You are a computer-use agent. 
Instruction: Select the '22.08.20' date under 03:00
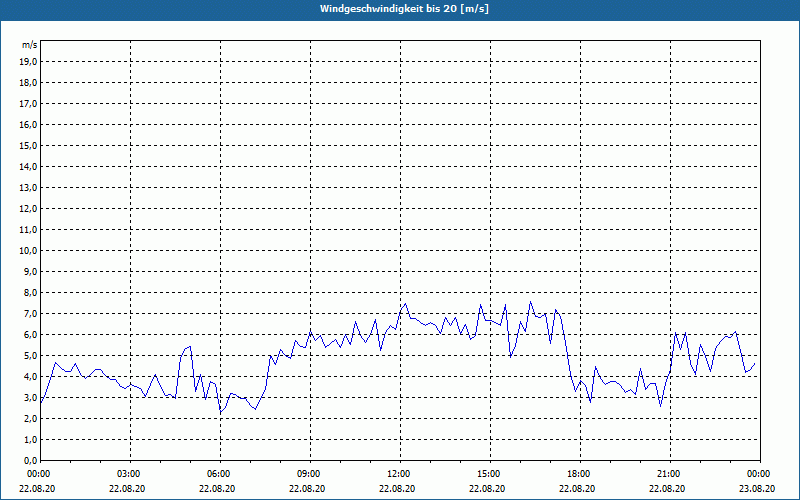(127, 488)
